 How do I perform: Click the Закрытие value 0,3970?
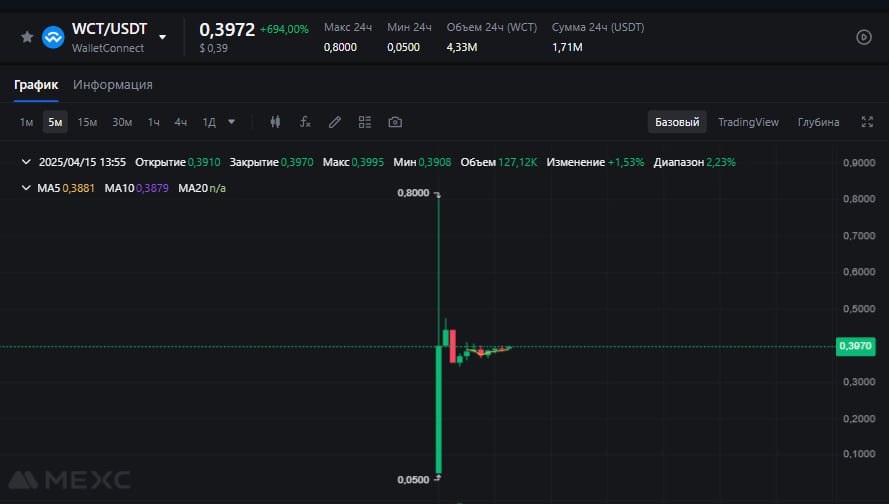tap(297, 162)
